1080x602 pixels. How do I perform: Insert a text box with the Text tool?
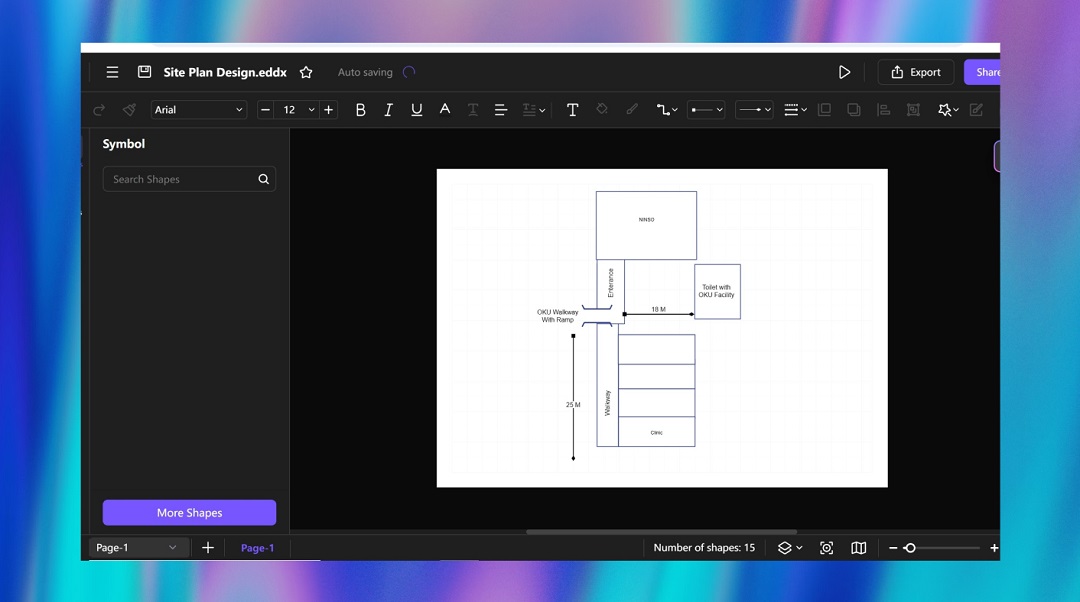click(573, 110)
